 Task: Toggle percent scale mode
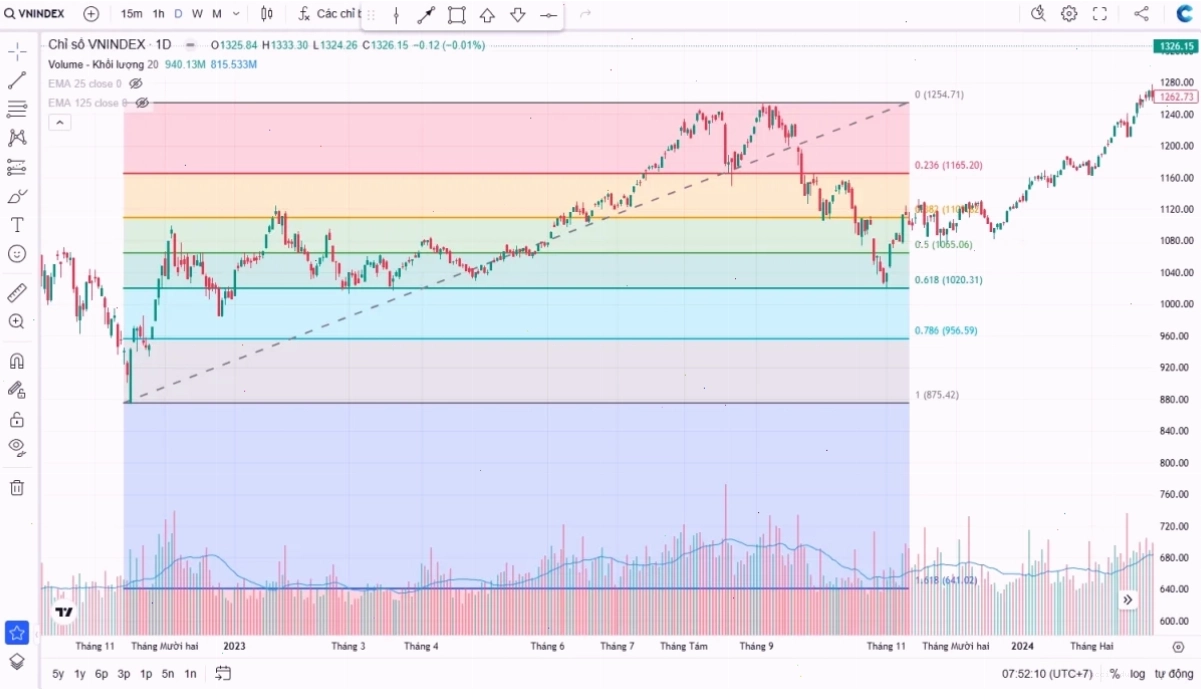coord(1115,674)
